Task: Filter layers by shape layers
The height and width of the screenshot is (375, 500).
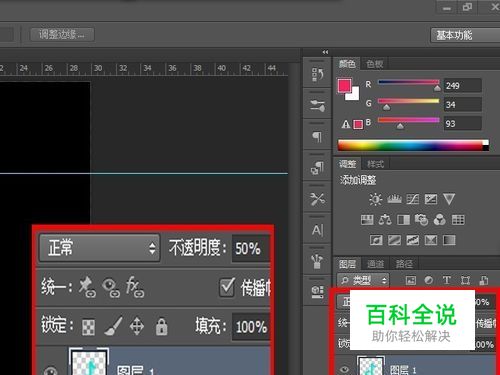Action: (465, 280)
